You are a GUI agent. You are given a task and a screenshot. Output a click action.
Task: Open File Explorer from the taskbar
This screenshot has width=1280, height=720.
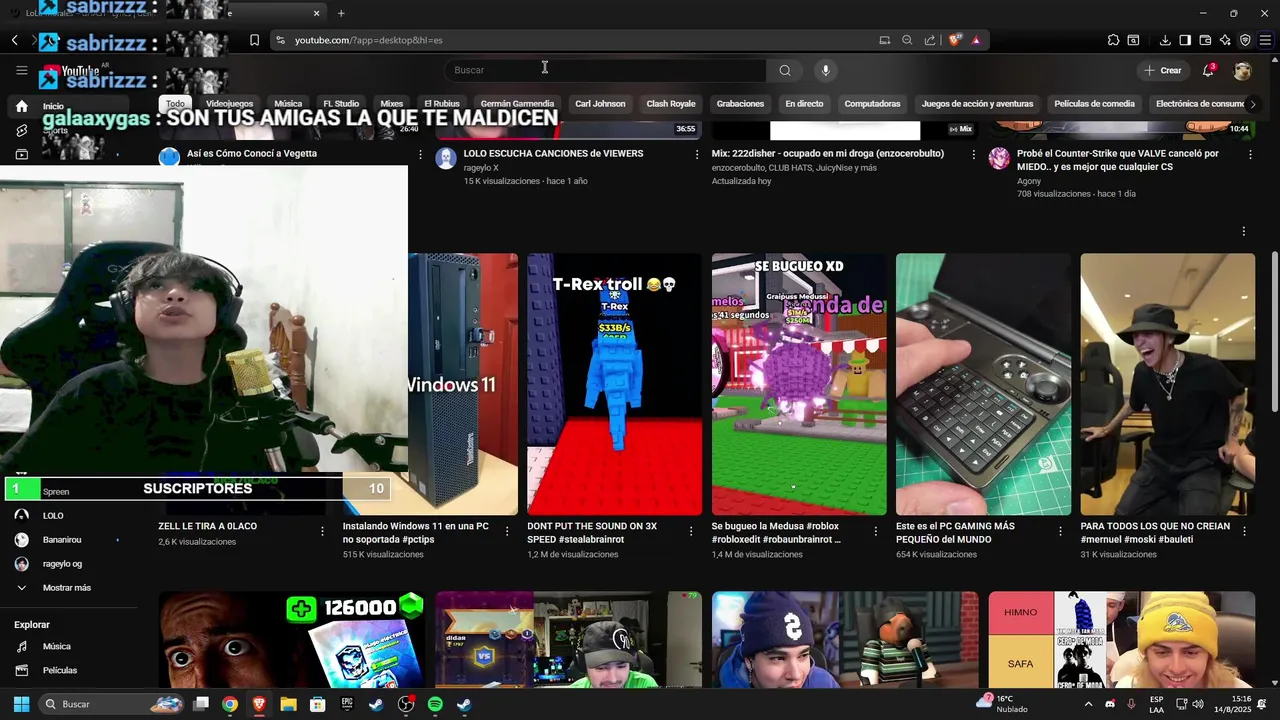click(x=288, y=704)
